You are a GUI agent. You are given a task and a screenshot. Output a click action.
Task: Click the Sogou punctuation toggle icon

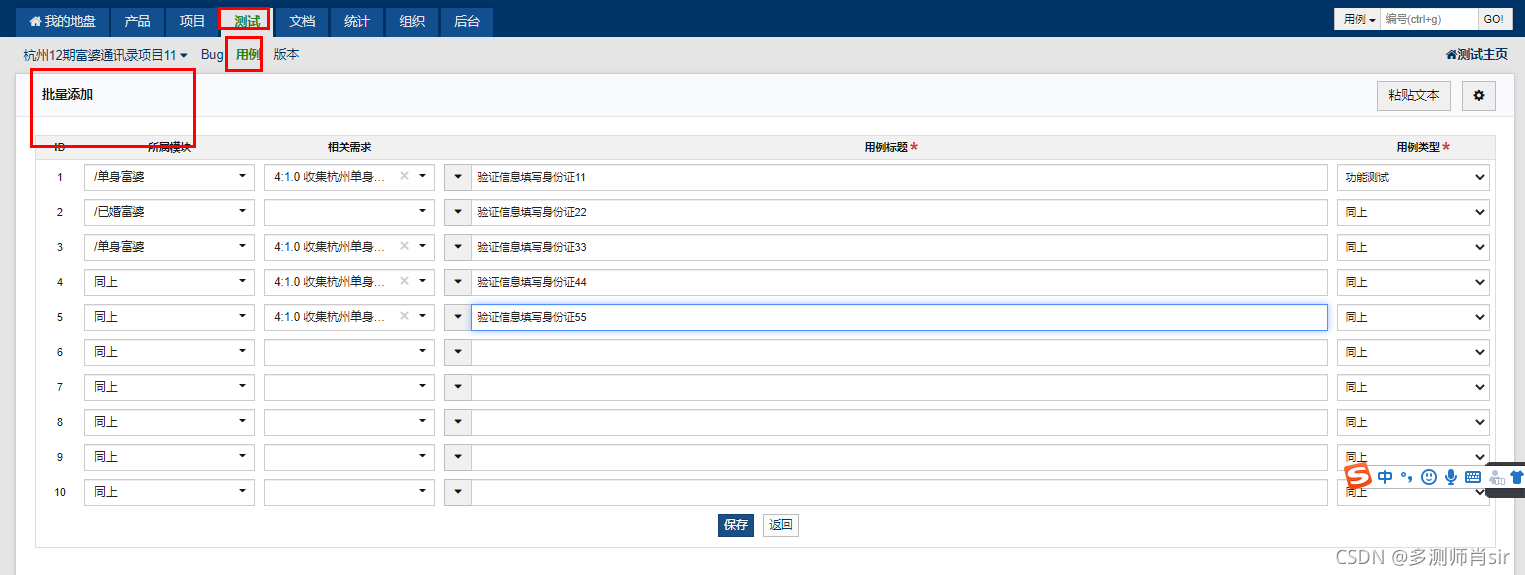point(1407,477)
